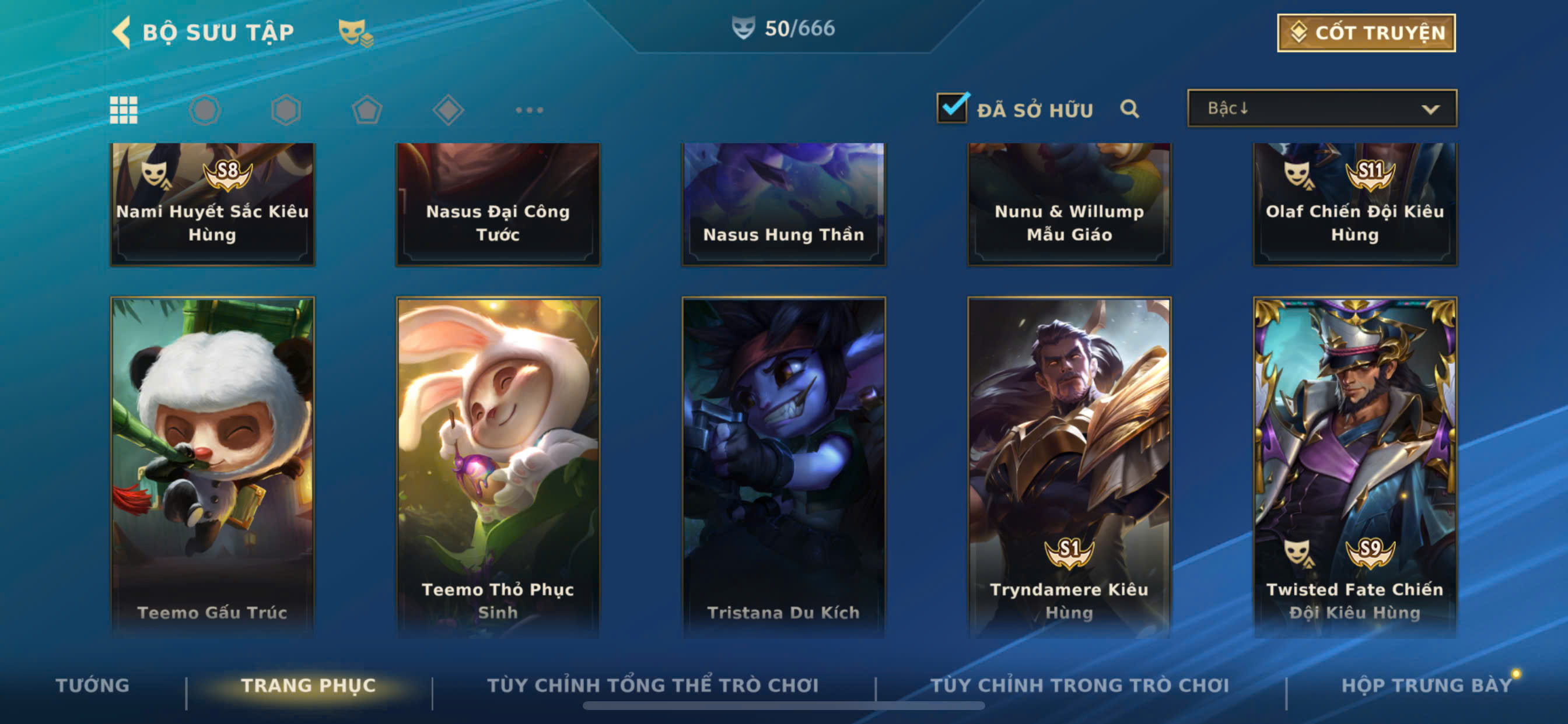This screenshot has width=1568, height=724.
Task: Open Twisted Fate Chiến Đội Kiêu Hùng card
Action: (x=1354, y=467)
